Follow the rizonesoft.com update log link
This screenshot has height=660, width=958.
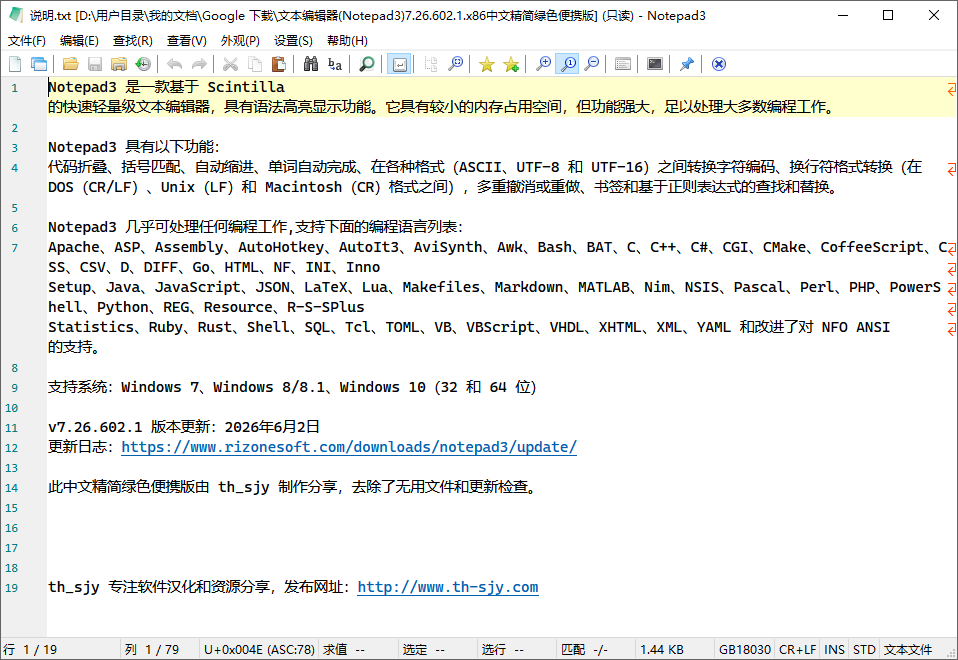tap(349, 447)
